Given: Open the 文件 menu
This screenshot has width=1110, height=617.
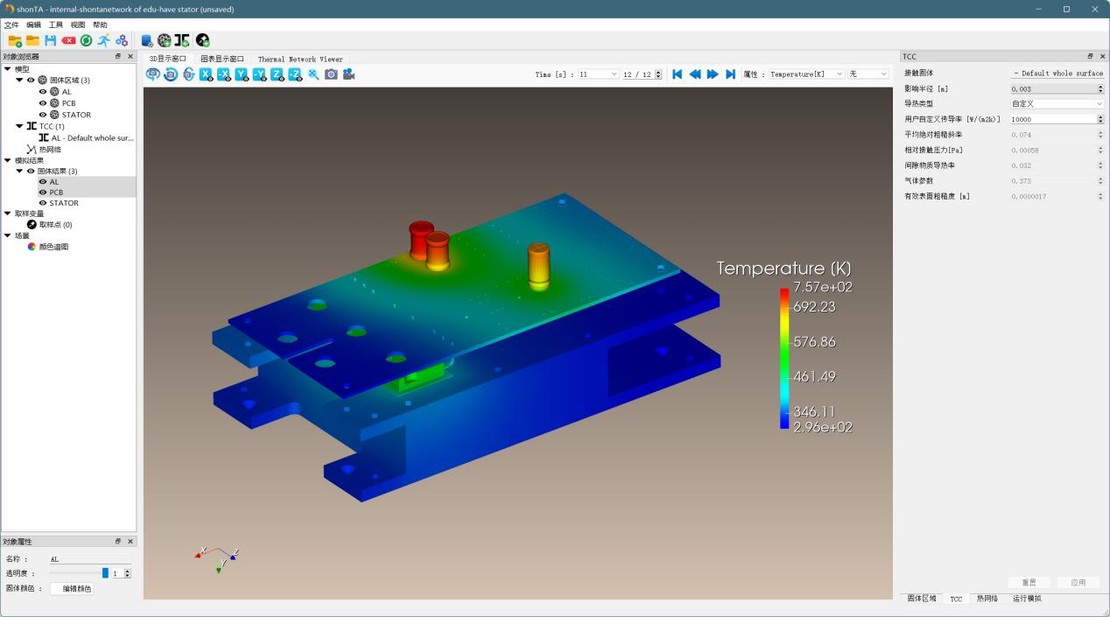Looking at the screenshot, I should click(11, 25).
